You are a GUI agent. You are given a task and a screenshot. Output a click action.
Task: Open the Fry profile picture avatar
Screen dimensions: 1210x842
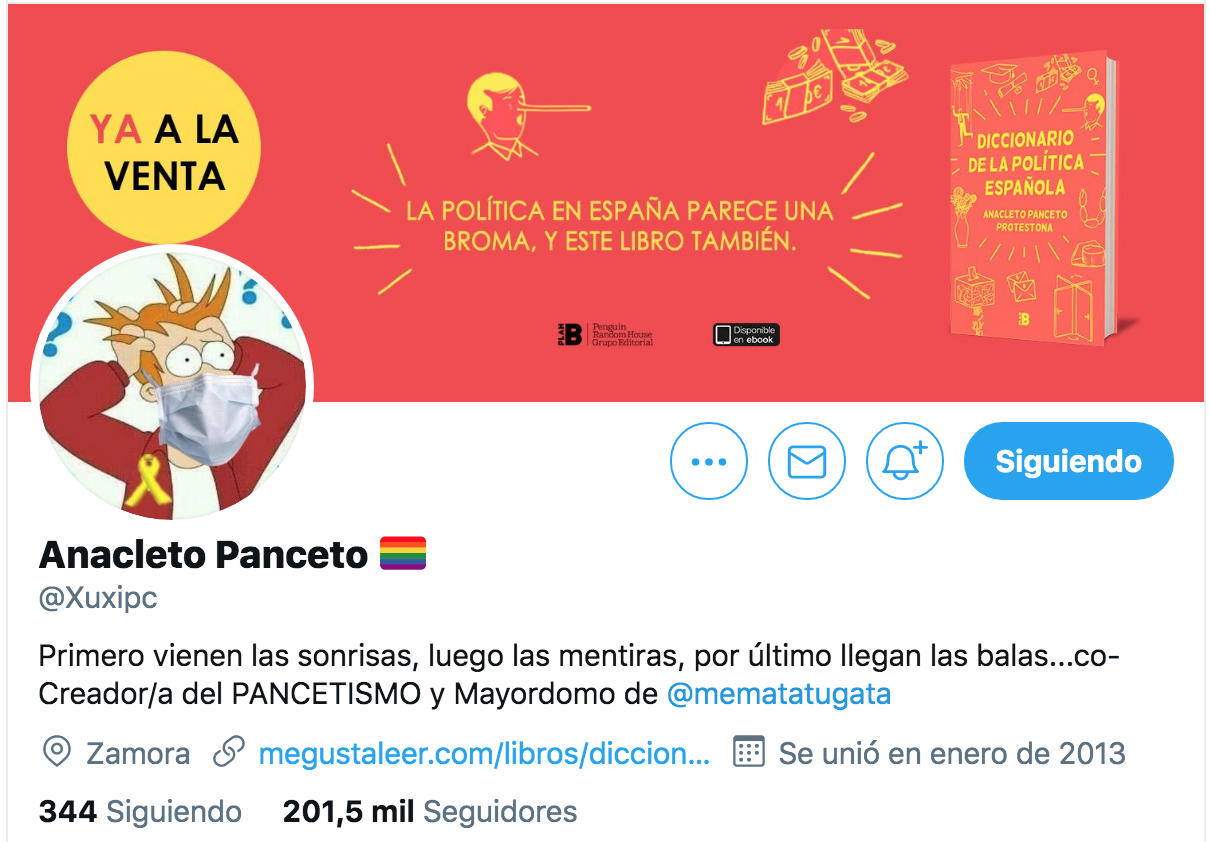pyautogui.click(x=173, y=383)
